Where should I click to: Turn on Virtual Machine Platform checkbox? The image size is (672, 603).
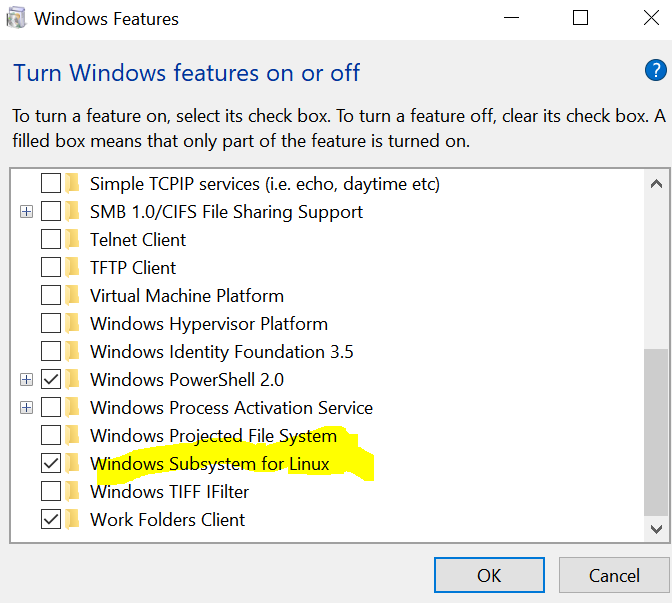(51, 295)
